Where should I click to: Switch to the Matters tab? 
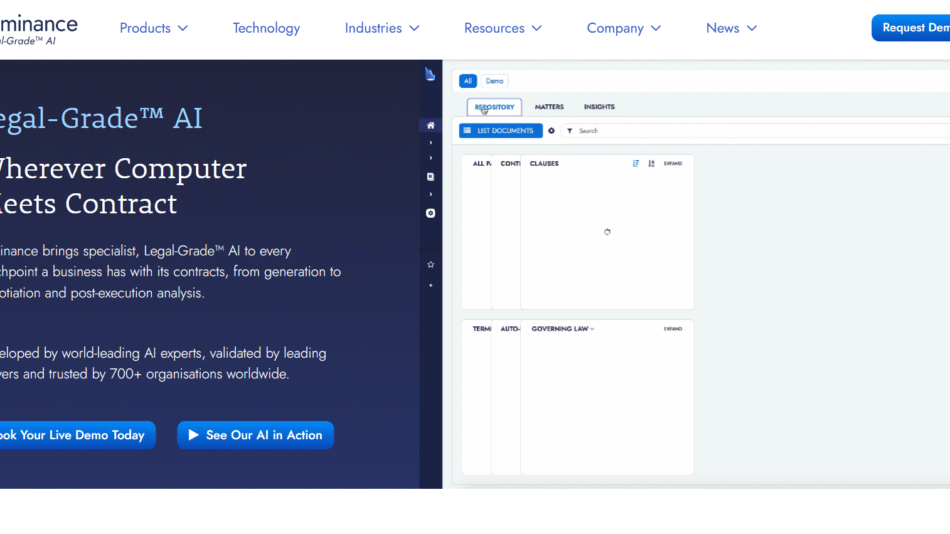pos(549,107)
